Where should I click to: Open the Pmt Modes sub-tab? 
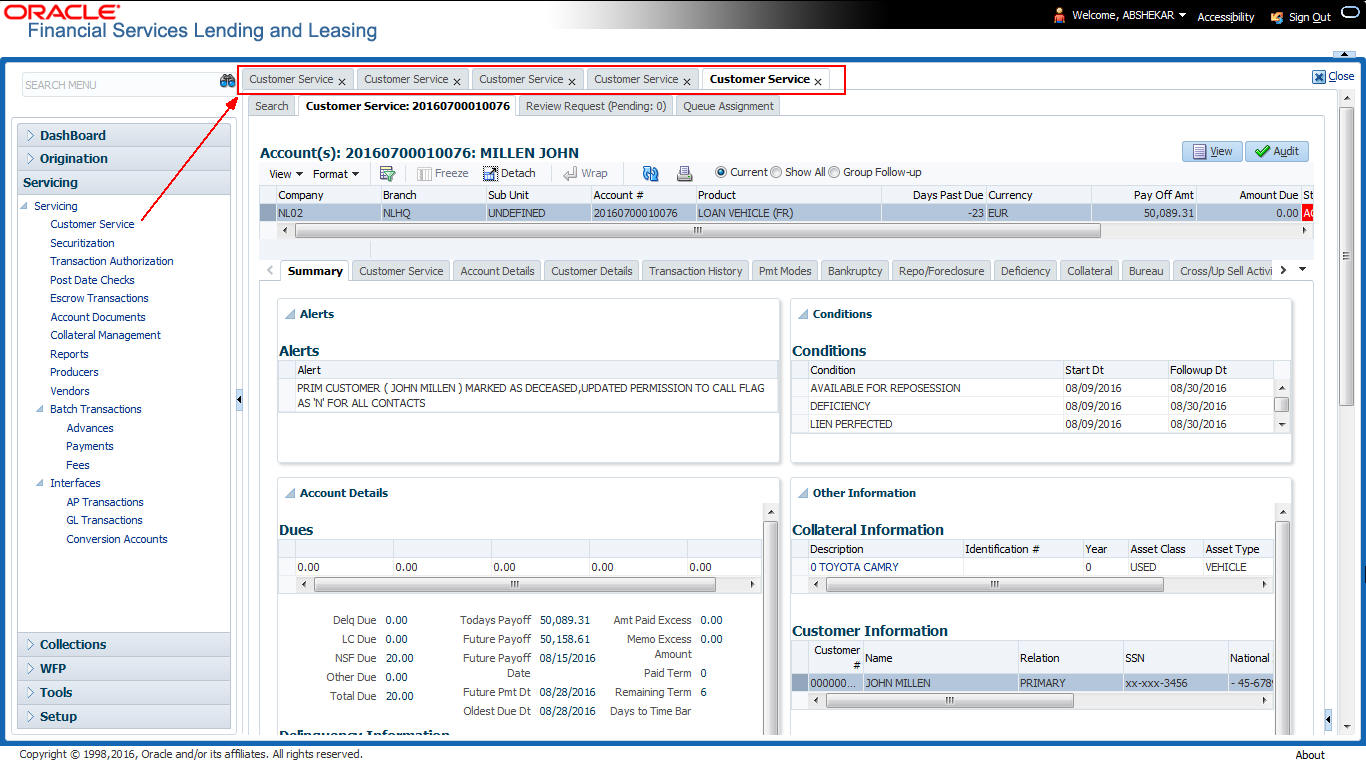785,270
